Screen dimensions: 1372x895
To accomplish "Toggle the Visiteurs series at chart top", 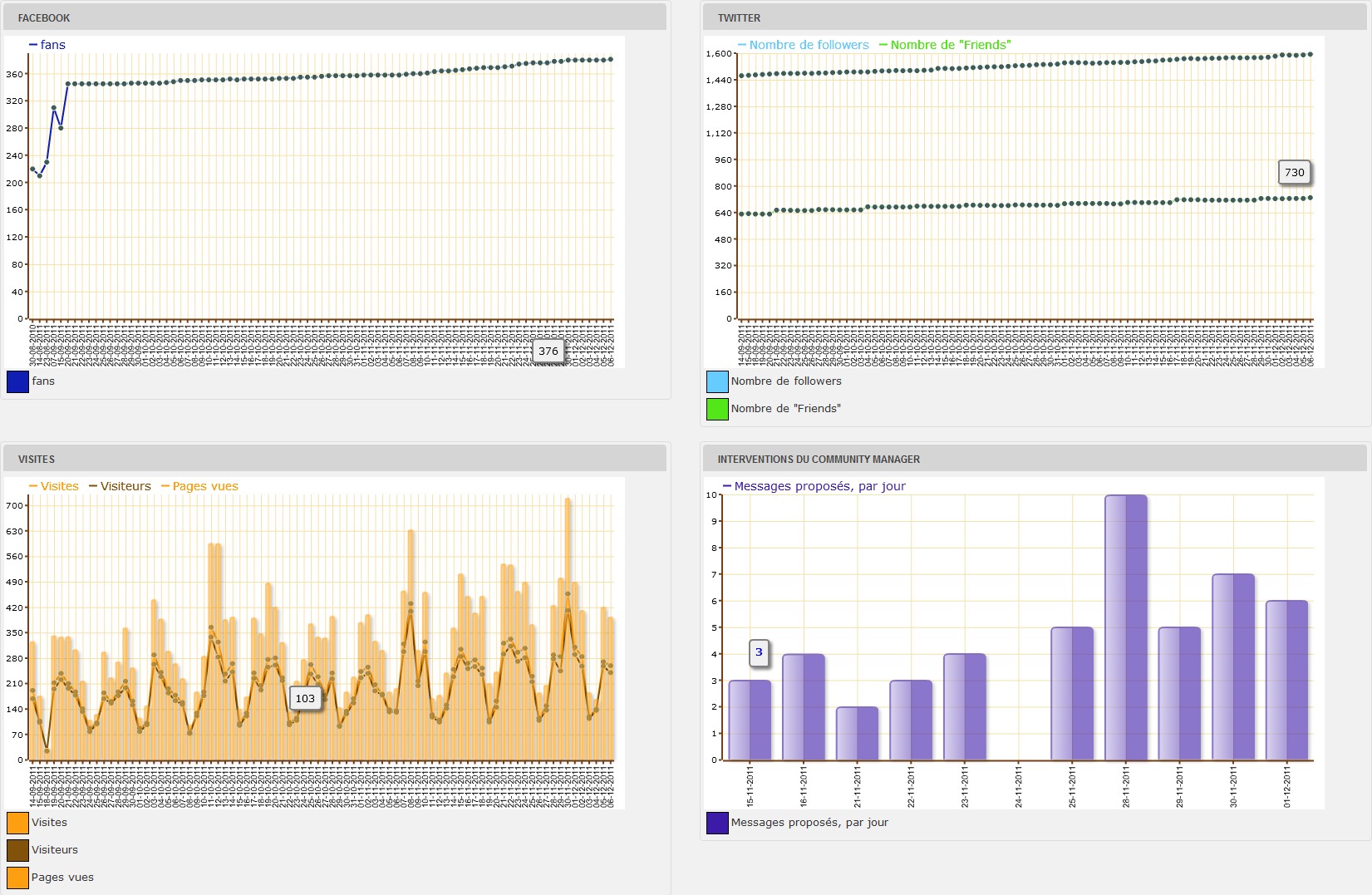I will 120,486.
